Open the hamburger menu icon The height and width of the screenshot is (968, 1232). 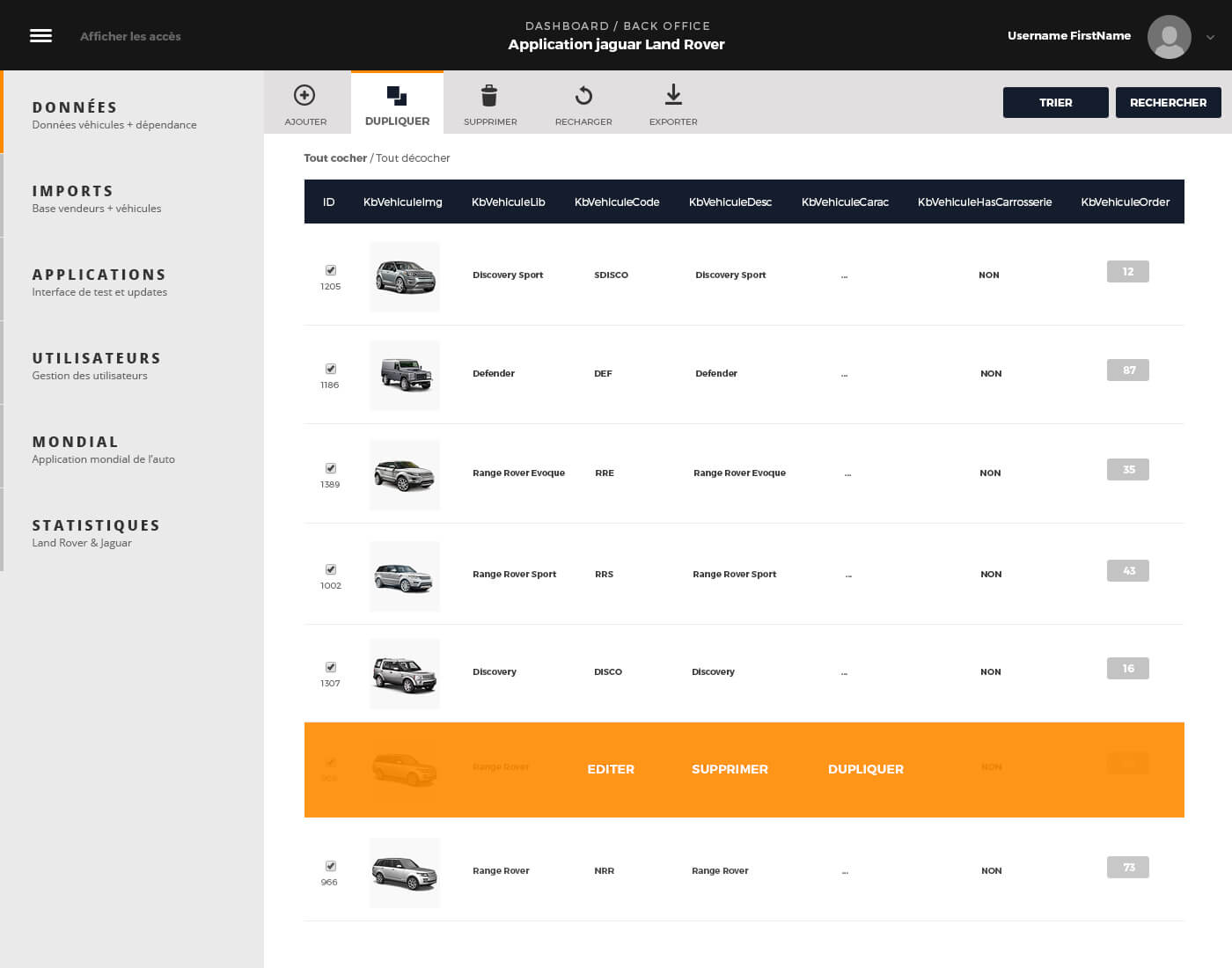tap(40, 35)
